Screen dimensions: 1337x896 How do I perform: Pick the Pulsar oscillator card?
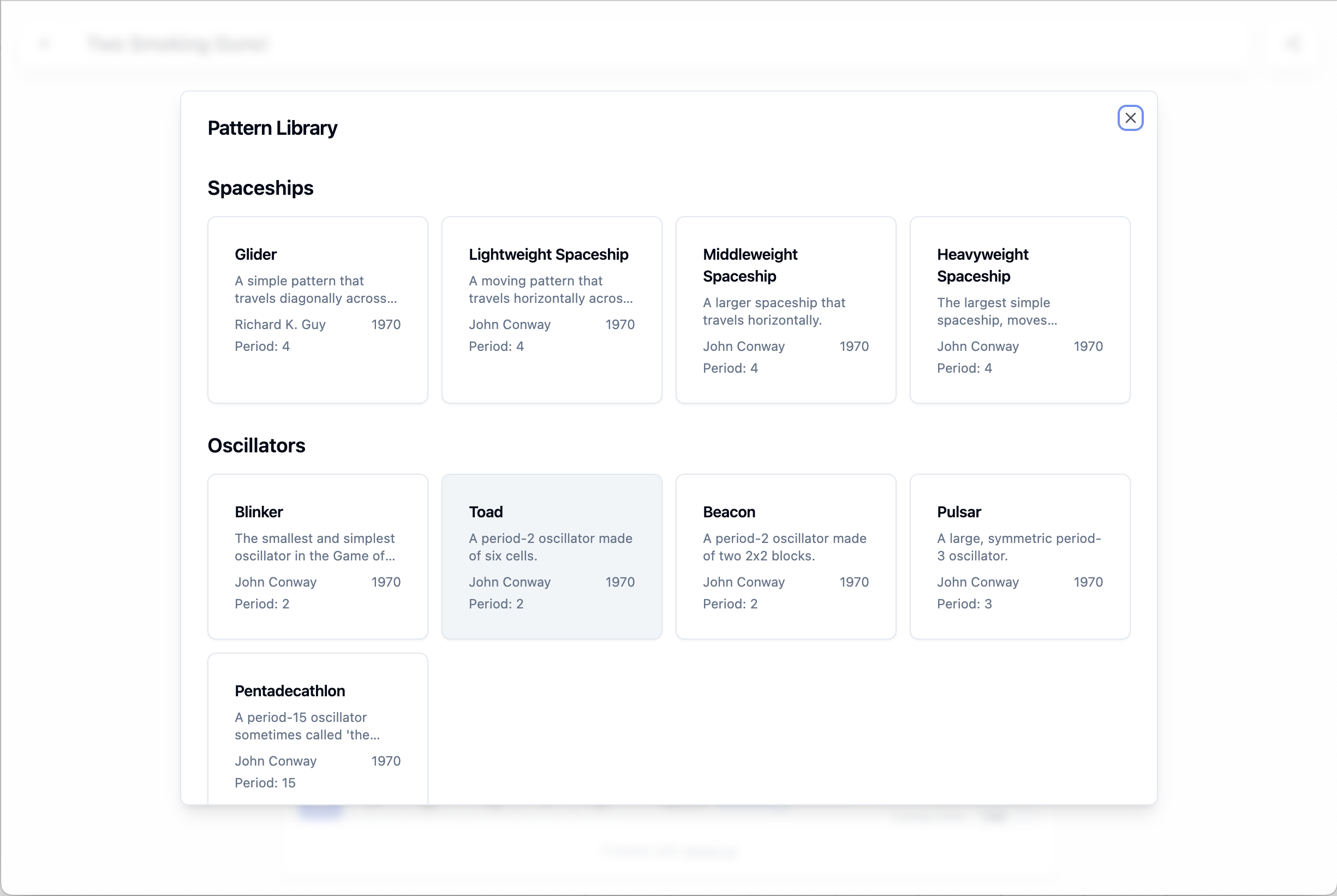coord(1019,557)
